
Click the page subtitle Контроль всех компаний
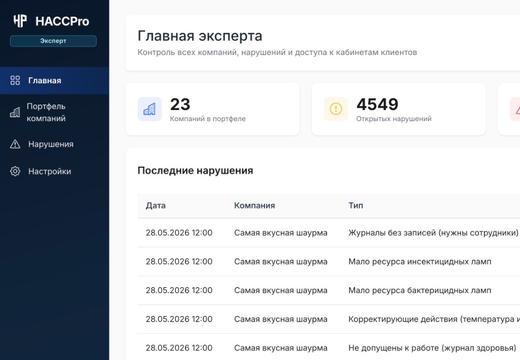click(277, 52)
